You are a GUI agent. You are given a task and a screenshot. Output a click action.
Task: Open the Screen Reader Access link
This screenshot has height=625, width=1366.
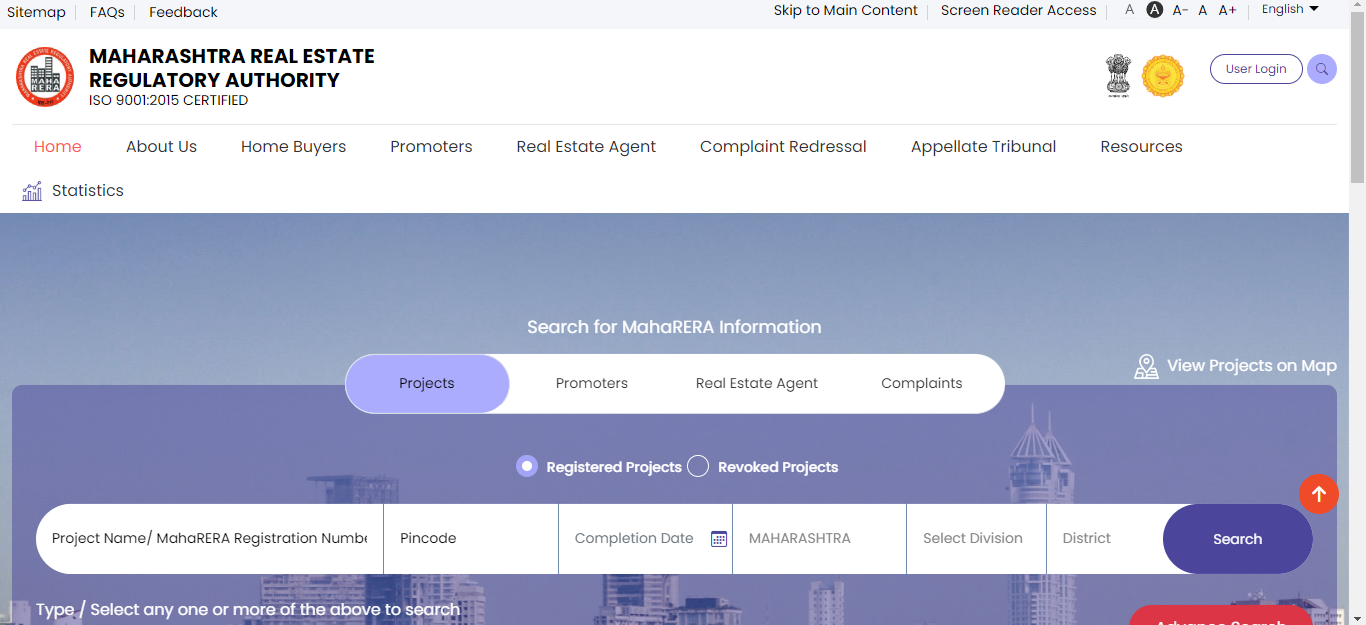point(1018,10)
